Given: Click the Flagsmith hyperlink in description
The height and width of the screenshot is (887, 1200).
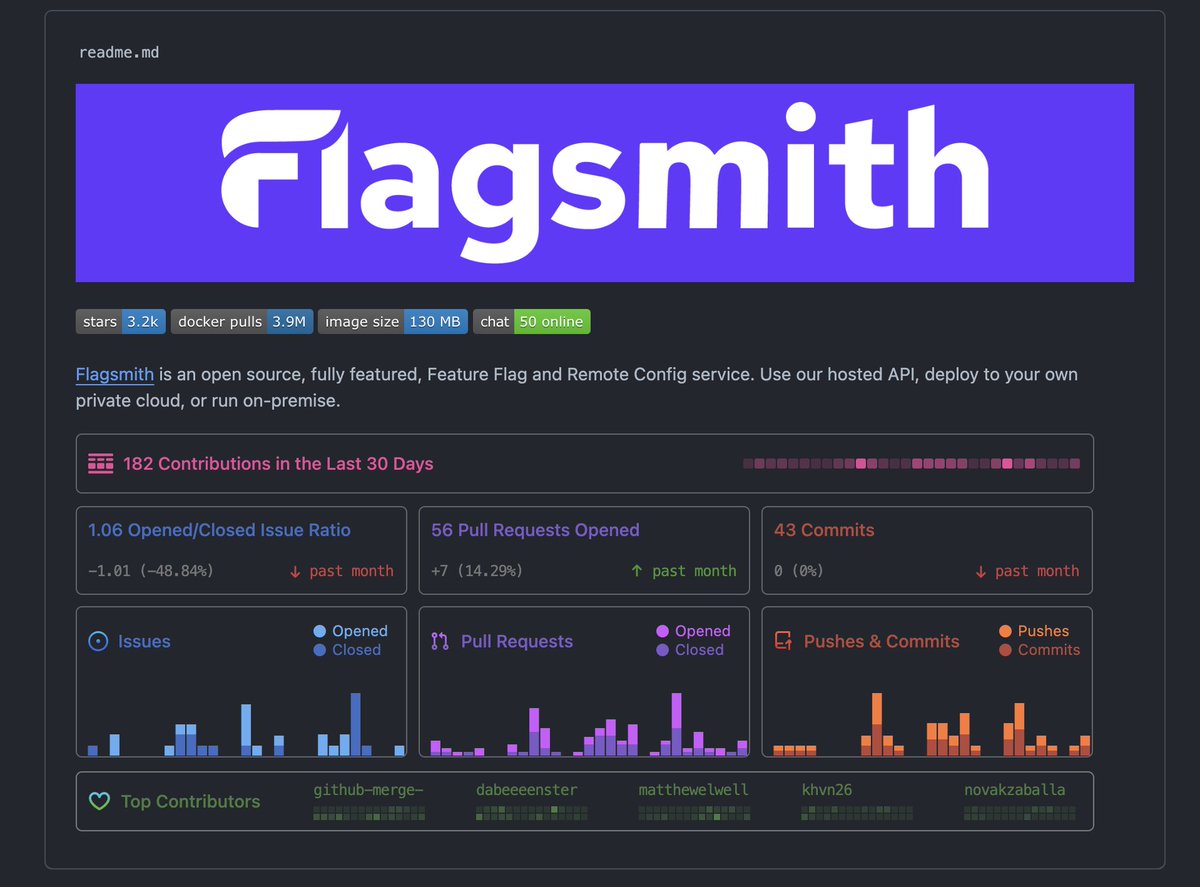Looking at the screenshot, I should point(115,375).
